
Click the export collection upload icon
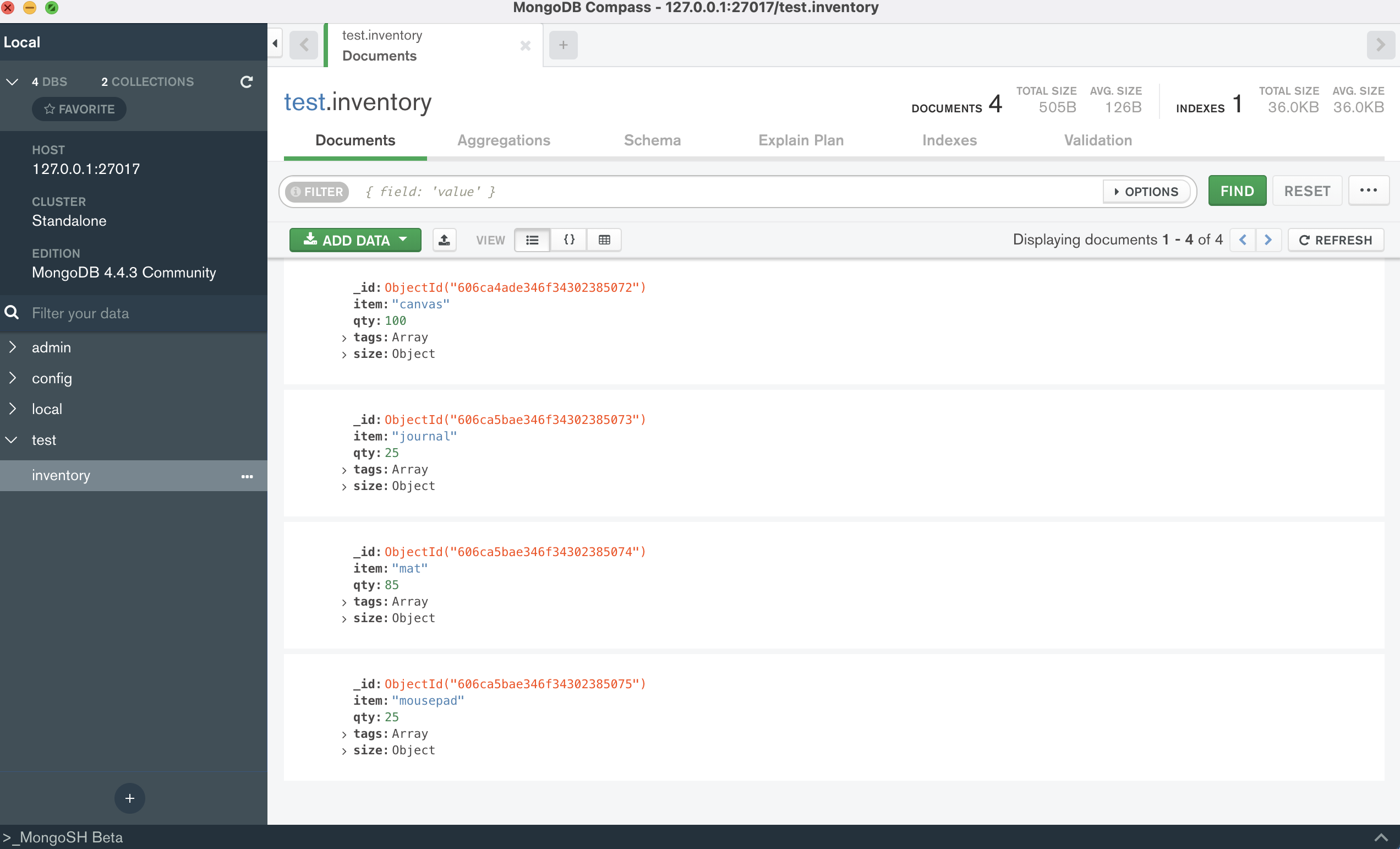[x=444, y=240]
